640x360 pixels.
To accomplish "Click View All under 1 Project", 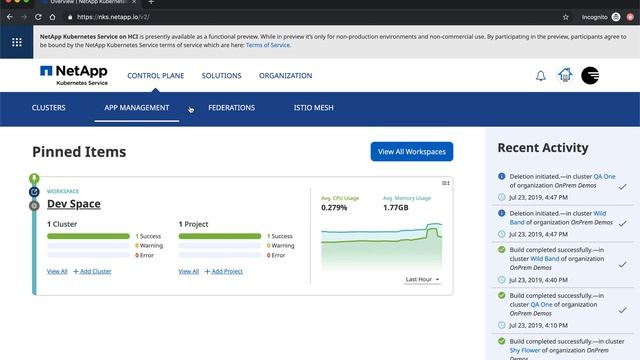I will tap(189, 271).
